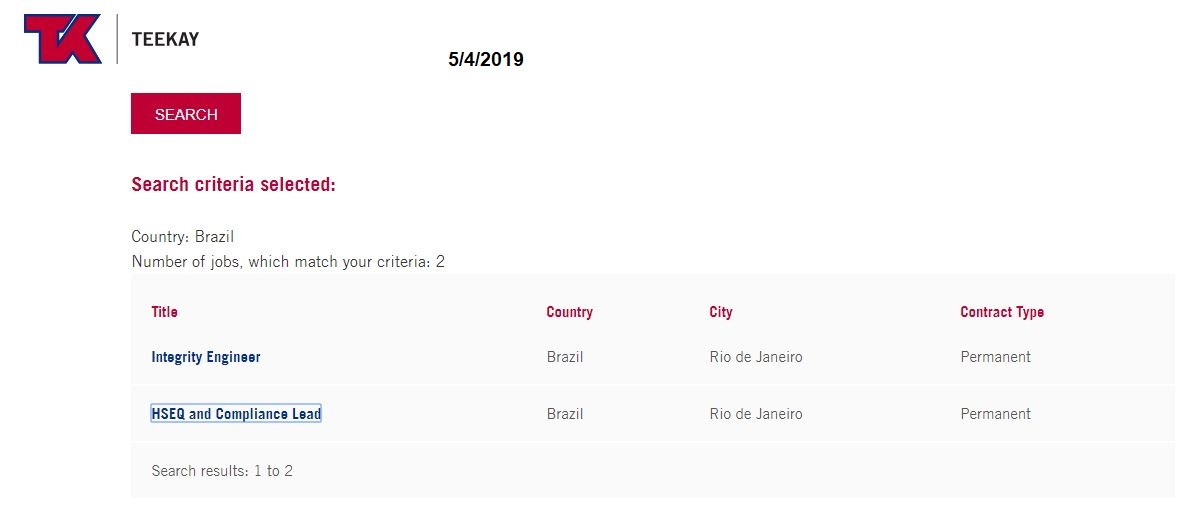Click Rio de Janeiro in HSEQ Lead row

[x=755, y=414]
